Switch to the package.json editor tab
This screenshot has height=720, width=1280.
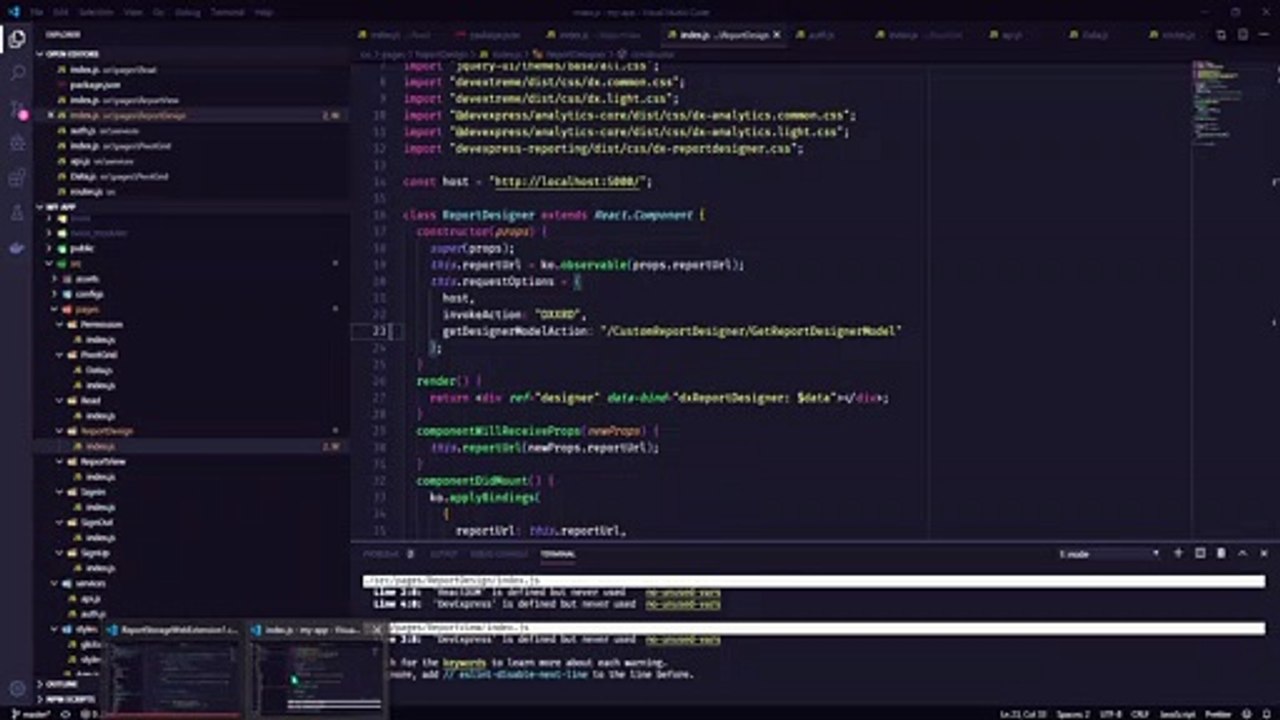point(496,35)
